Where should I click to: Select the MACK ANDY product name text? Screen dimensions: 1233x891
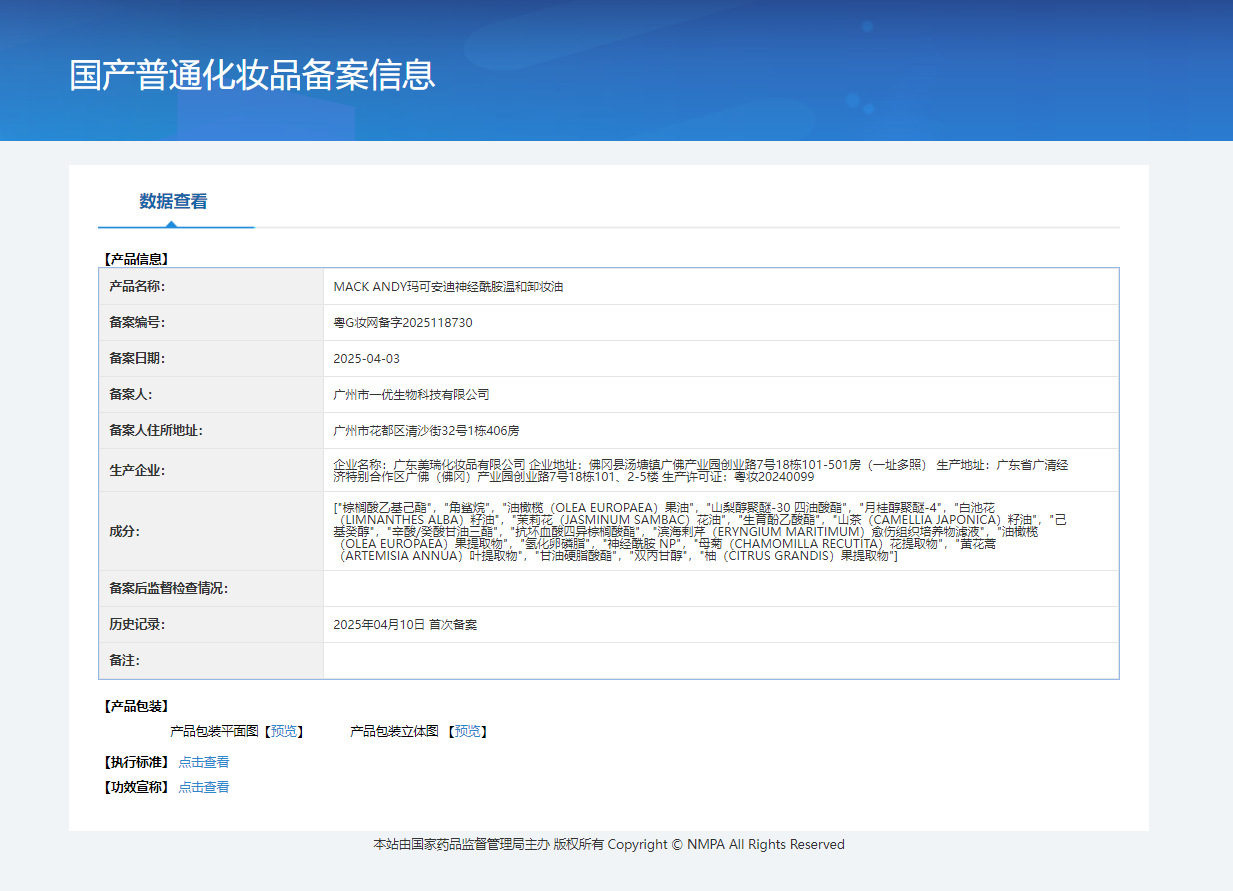[448, 287]
